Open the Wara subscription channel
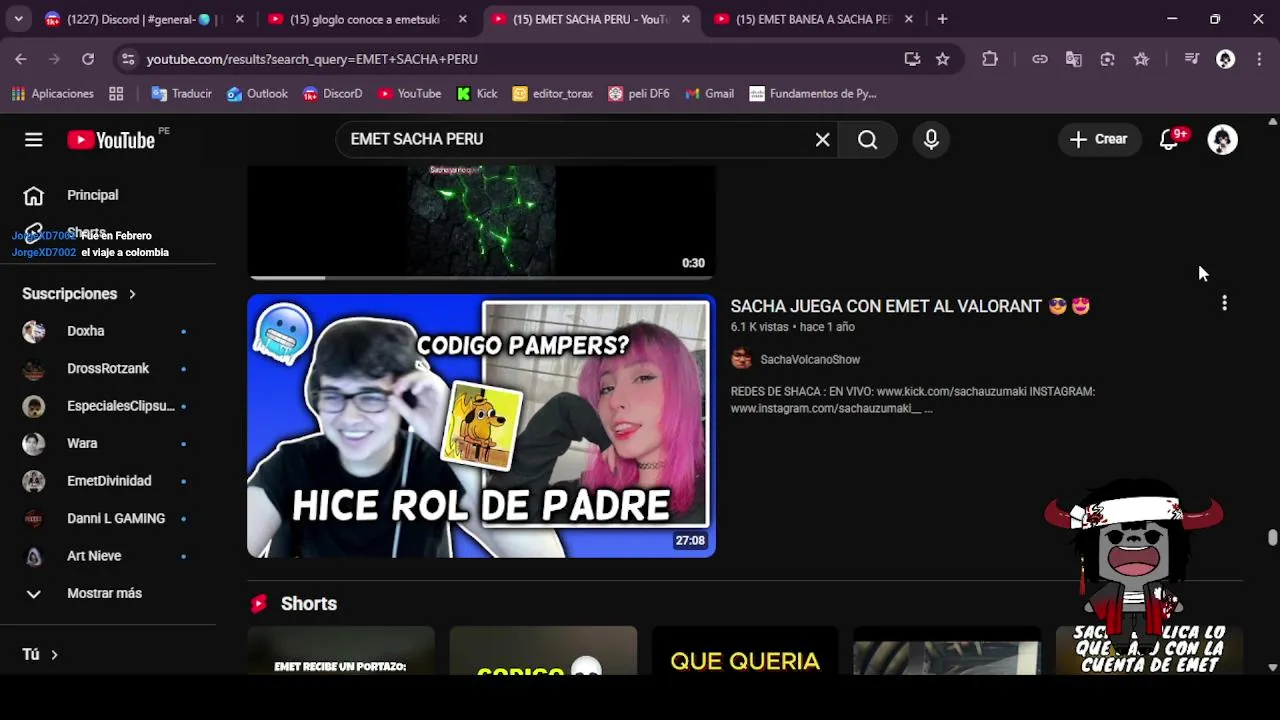Viewport: 1280px width, 720px height. click(x=108, y=443)
